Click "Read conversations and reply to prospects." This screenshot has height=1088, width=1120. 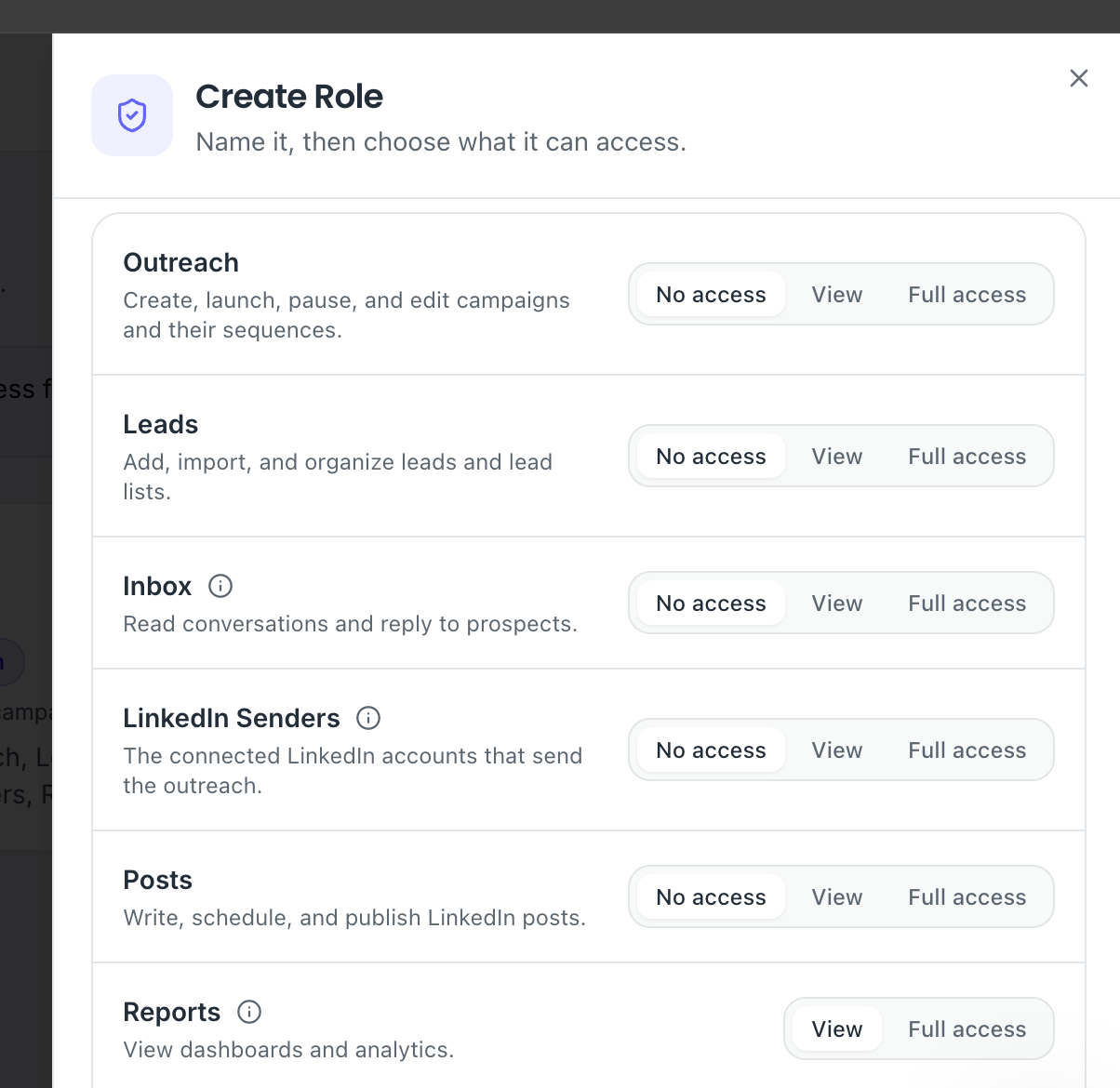click(x=351, y=624)
